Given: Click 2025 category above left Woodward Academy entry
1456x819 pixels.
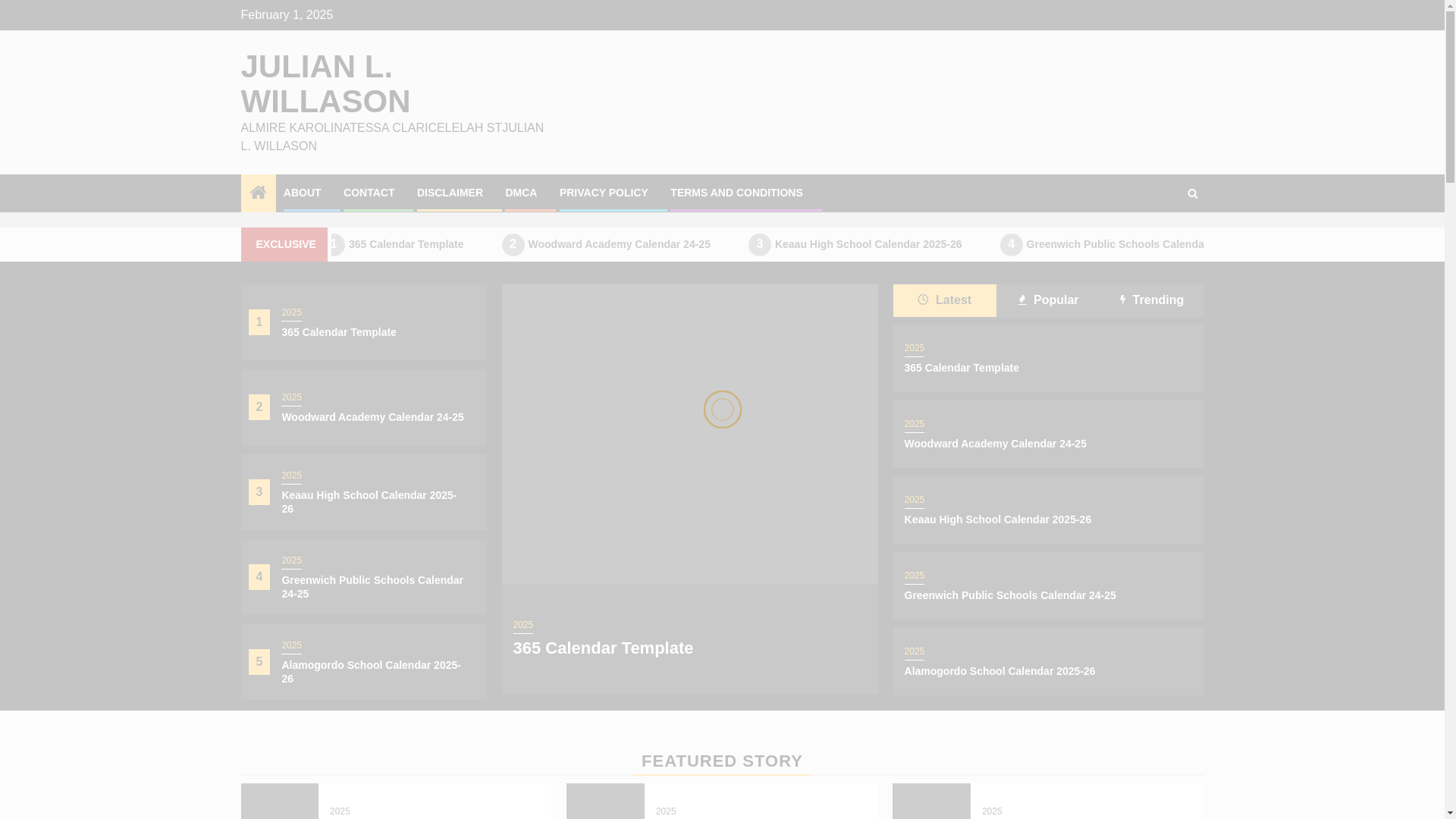Looking at the screenshot, I should (291, 397).
